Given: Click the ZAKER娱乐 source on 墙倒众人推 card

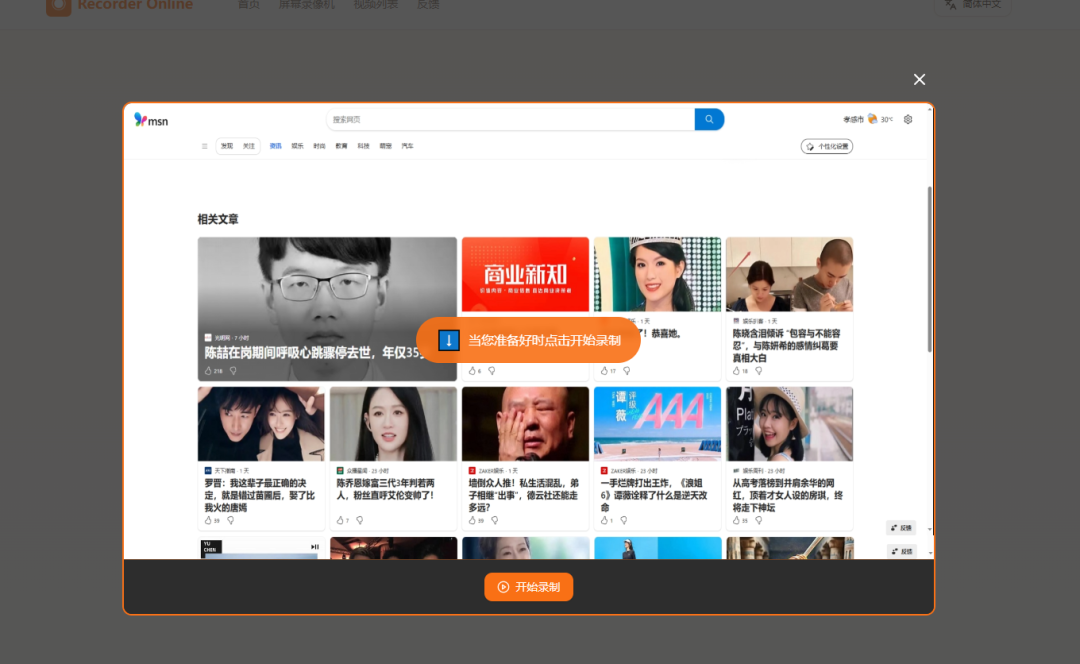Looking at the screenshot, I should coord(492,470).
